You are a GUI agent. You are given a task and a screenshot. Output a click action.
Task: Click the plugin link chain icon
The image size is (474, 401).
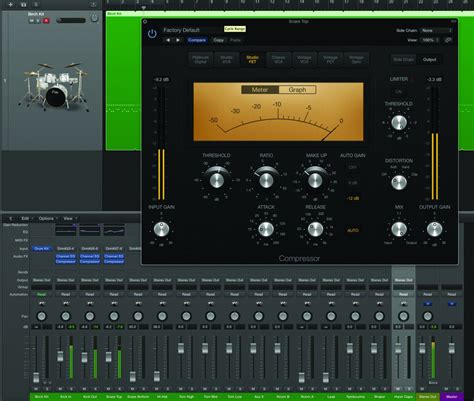pos(448,40)
